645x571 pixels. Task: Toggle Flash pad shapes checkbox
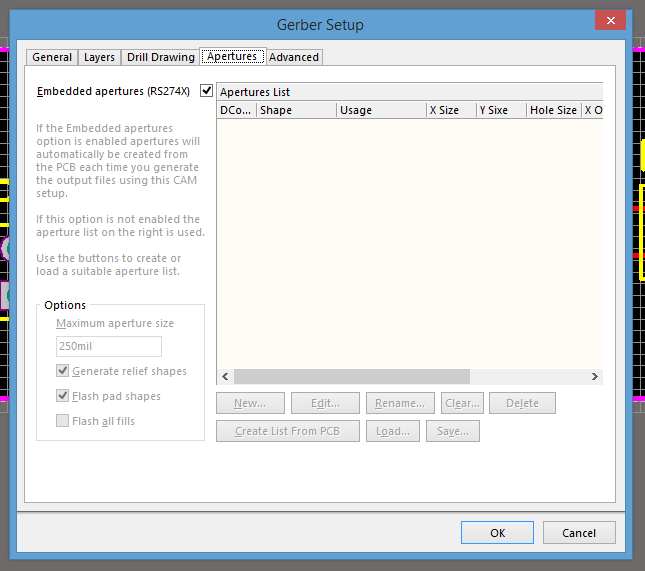63,396
